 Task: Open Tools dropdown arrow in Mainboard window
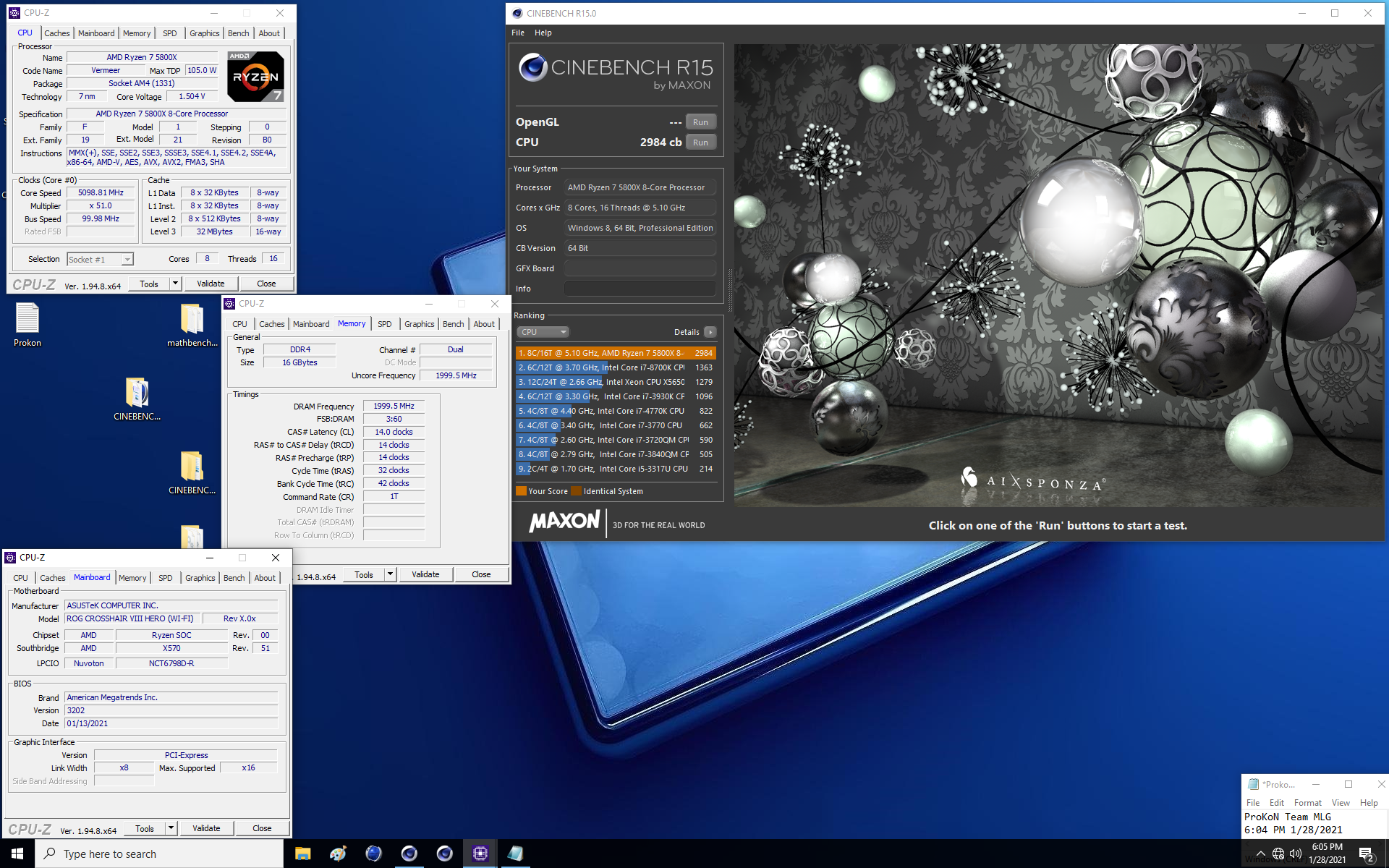[x=171, y=828]
